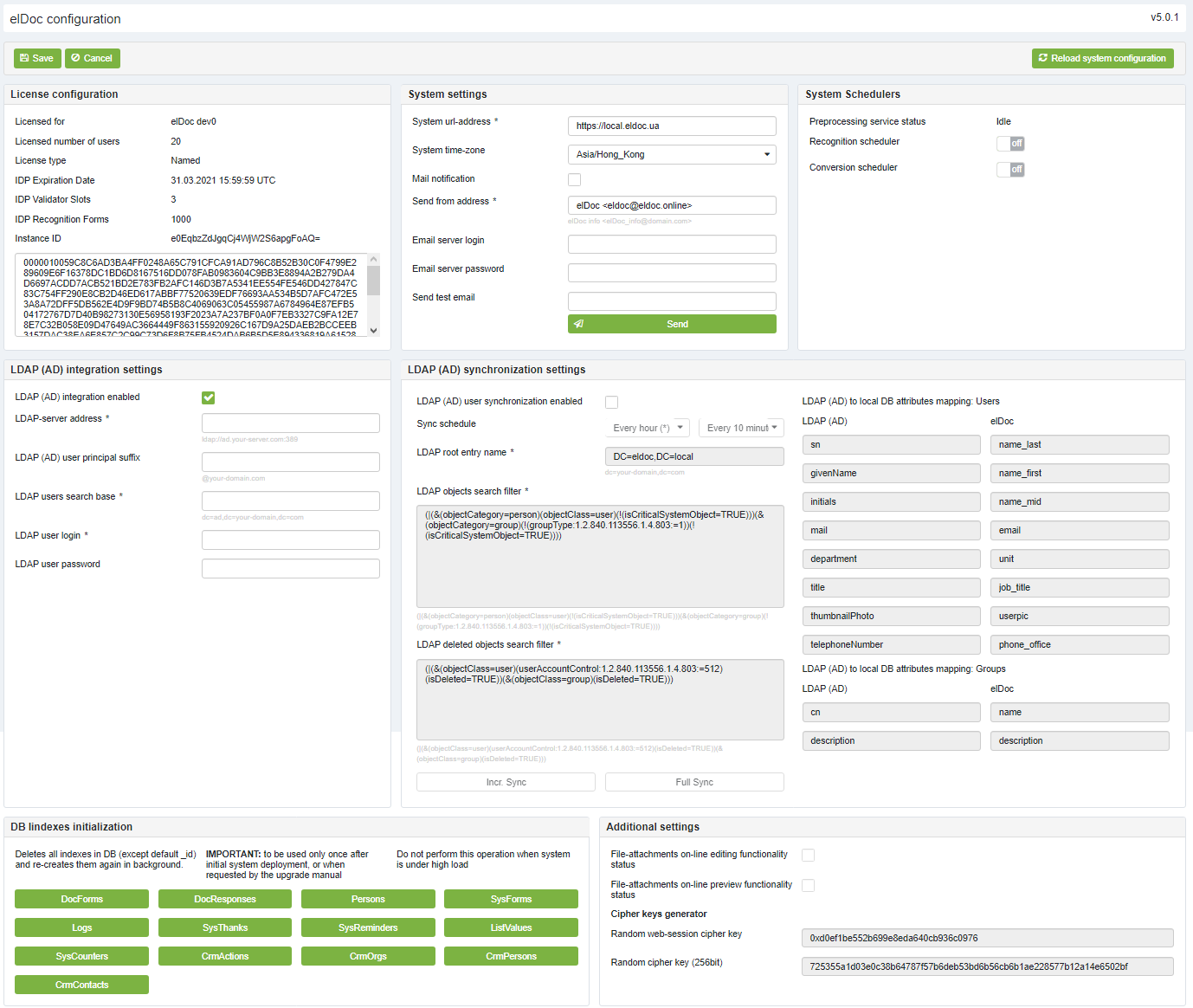Enable file-attachments on-line editing checkbox
The width and height of the screenshot is (1193, 1008).
click(808, 855)
